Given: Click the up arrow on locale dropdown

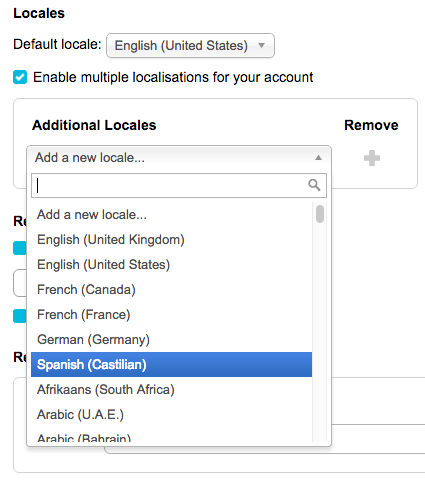Looking at the screenshot, I should click(319, 158).
